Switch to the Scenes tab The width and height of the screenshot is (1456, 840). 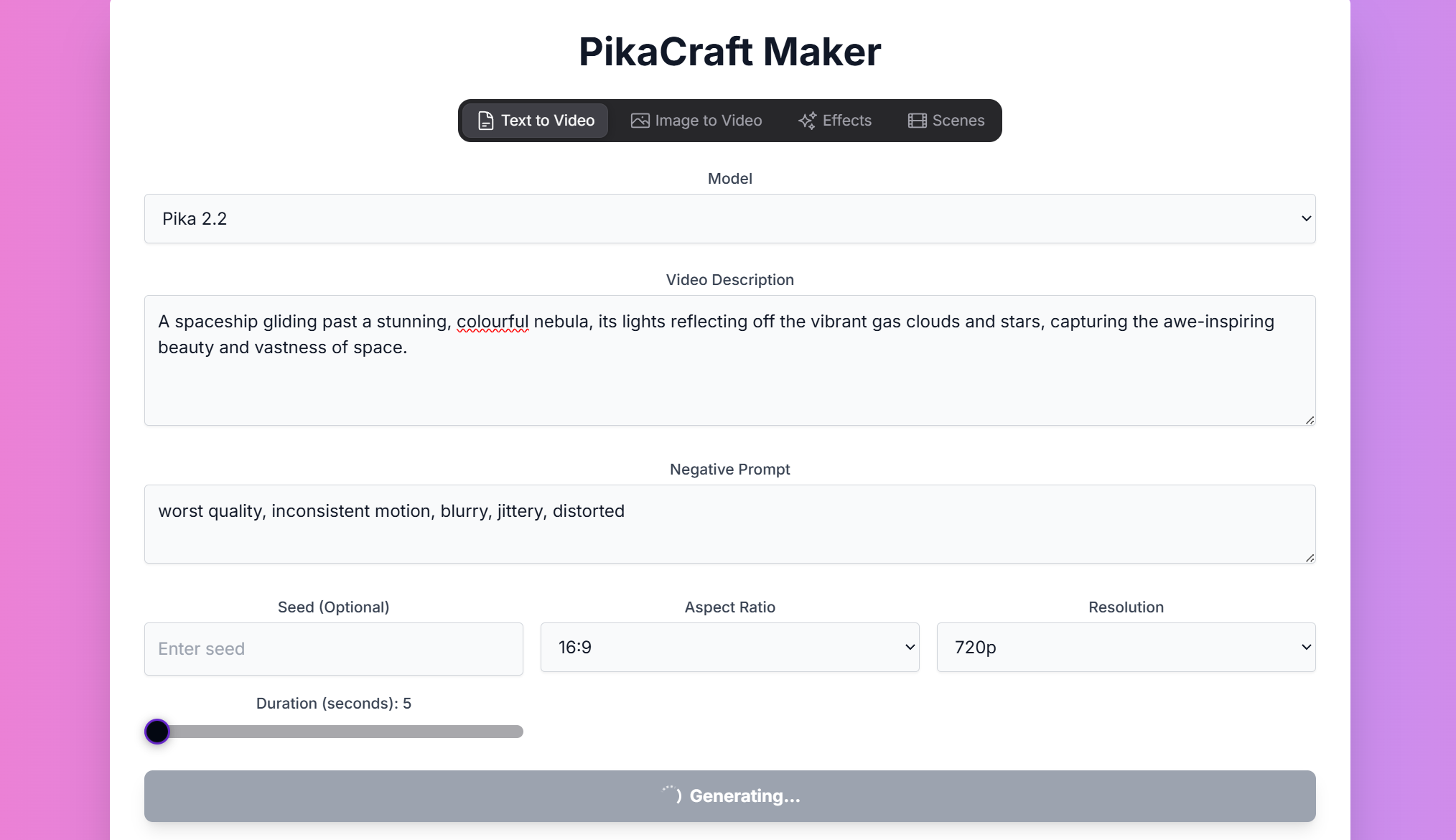pos(946,121)
